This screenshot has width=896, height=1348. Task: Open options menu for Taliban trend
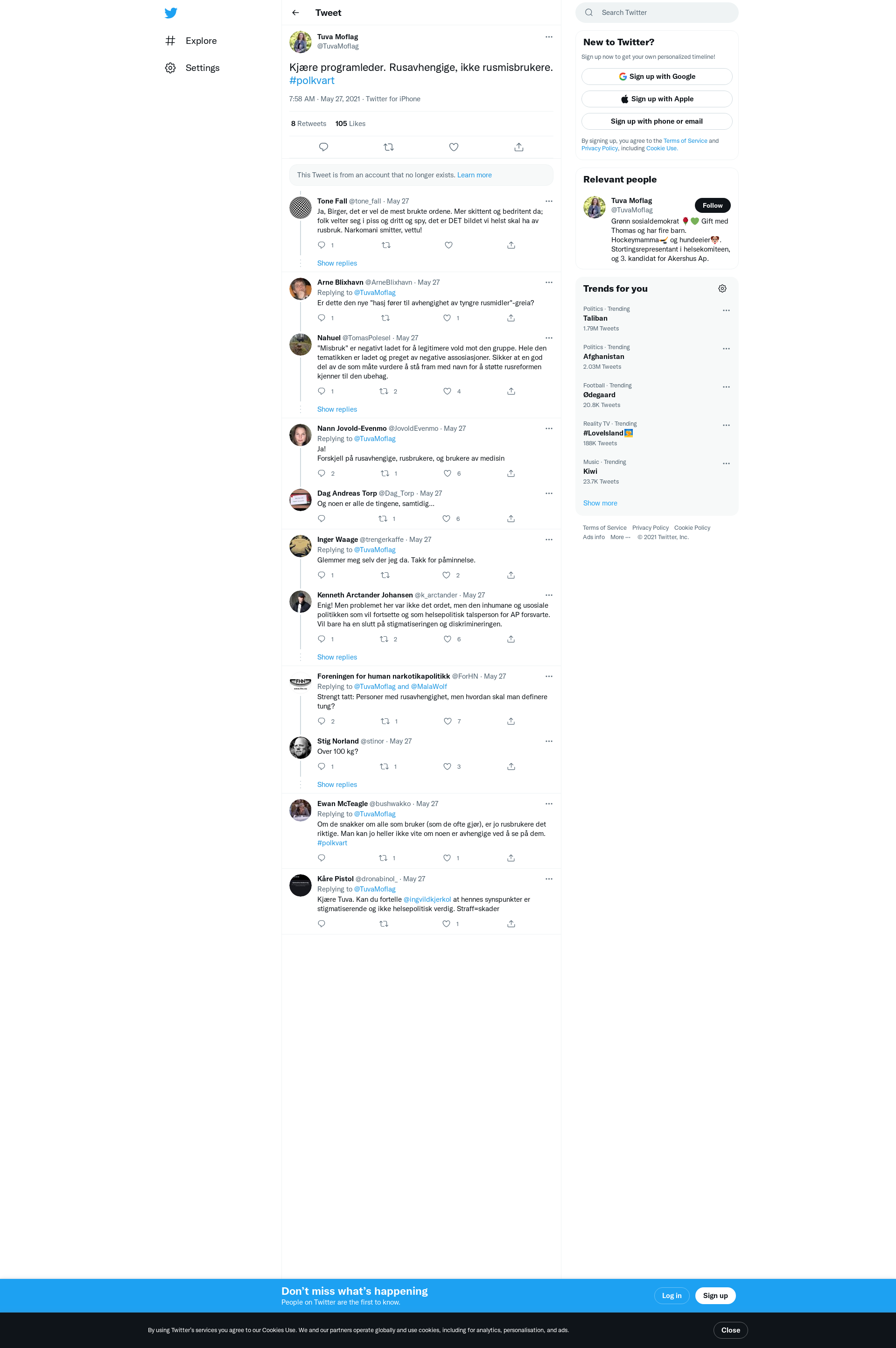coord(726,310)
